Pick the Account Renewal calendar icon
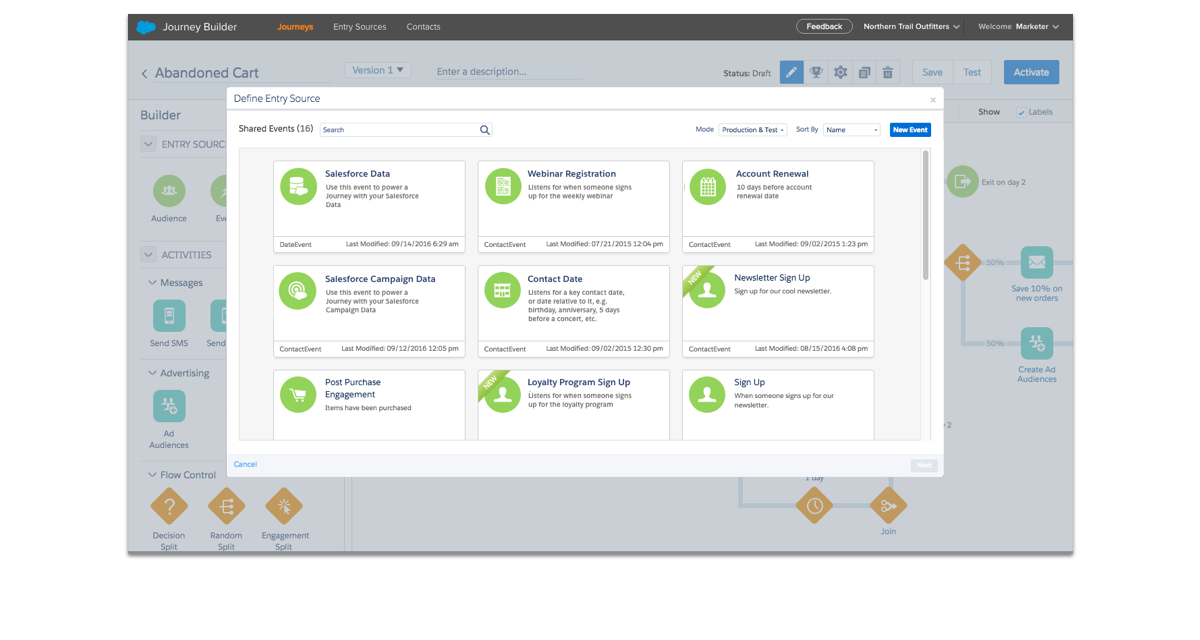This screenshot has height=640, width=1200. 708,186
